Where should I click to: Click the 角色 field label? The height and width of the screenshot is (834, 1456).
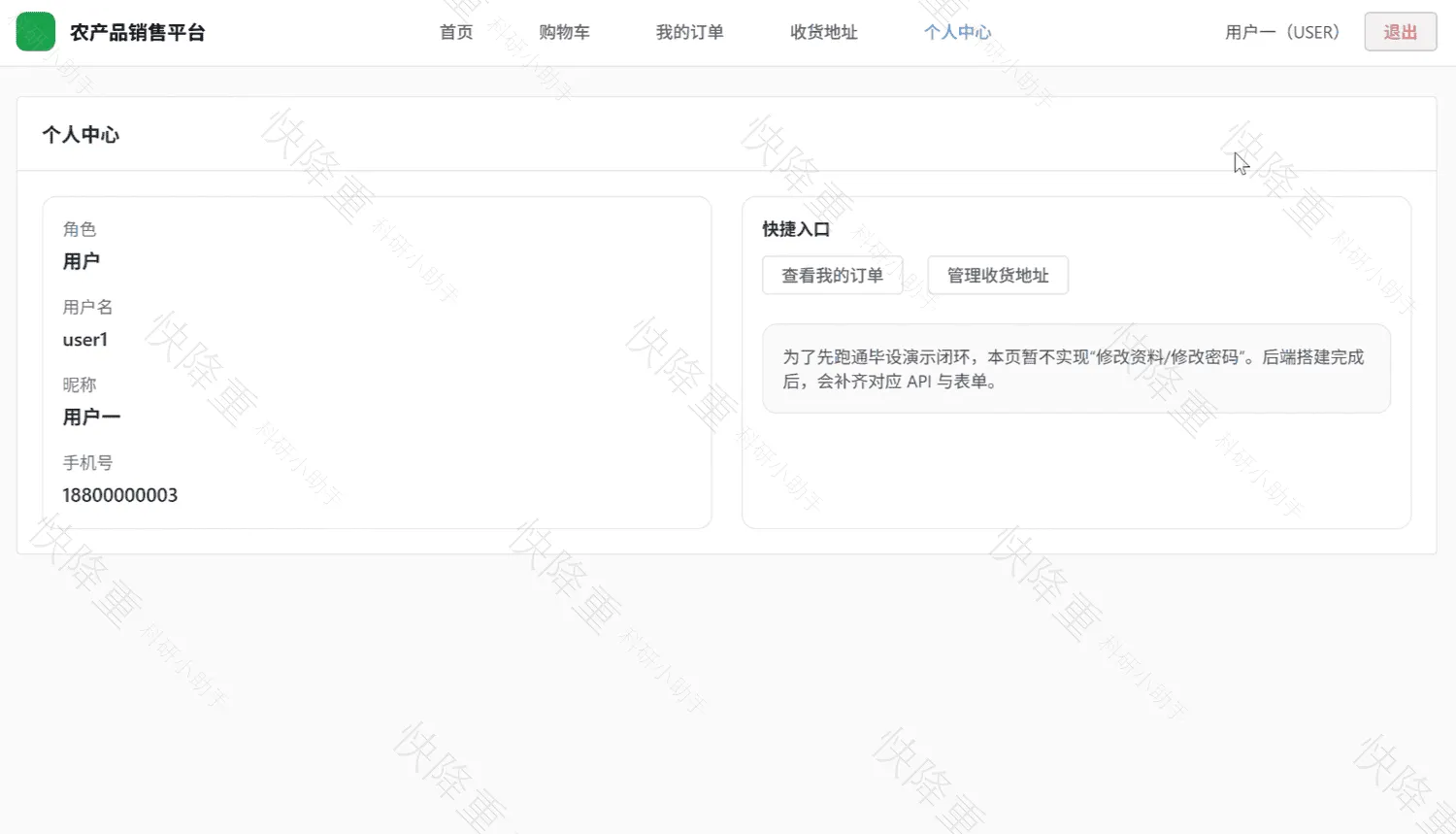pyautogui.click(x=80, y=229)
